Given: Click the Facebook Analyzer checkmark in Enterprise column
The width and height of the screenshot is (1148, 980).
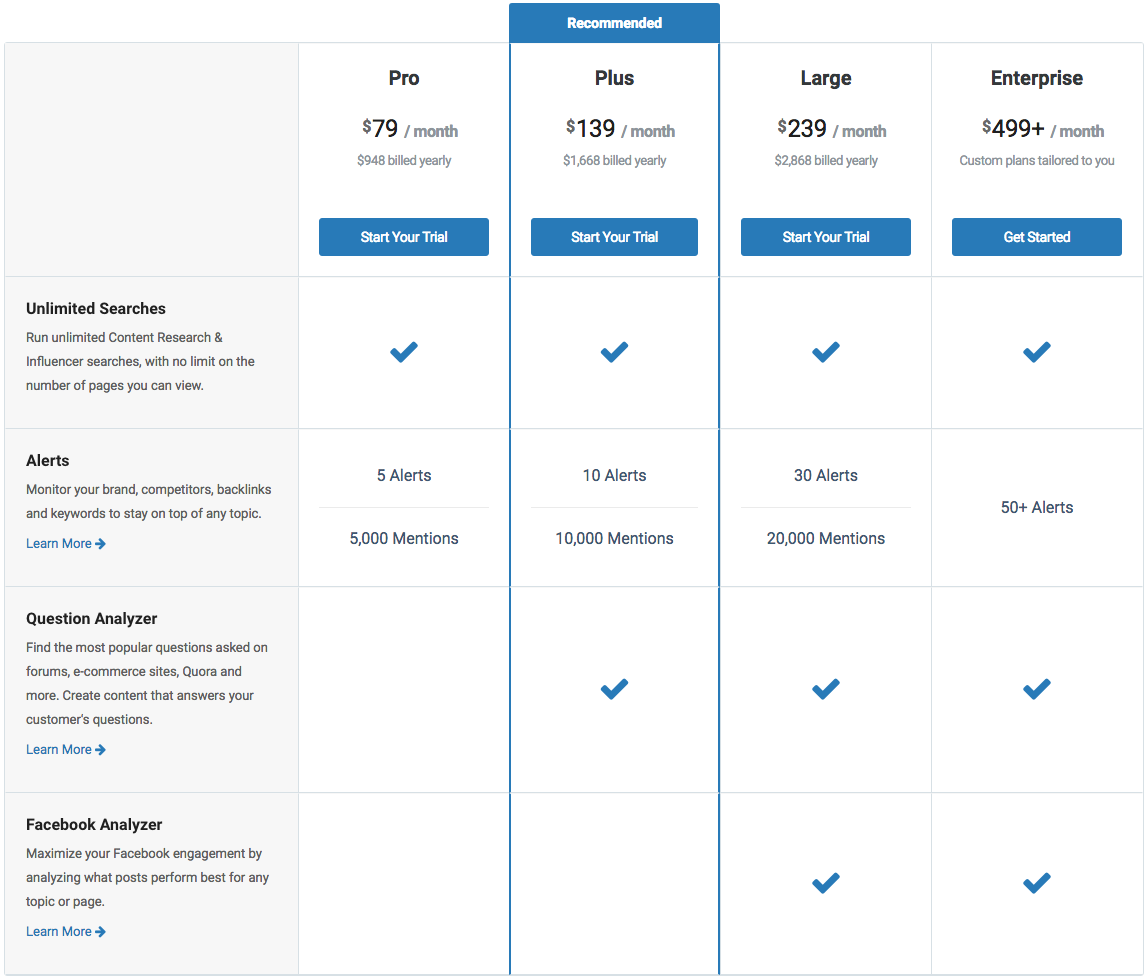Looking at the screenshot, I should coord(1036,883).
